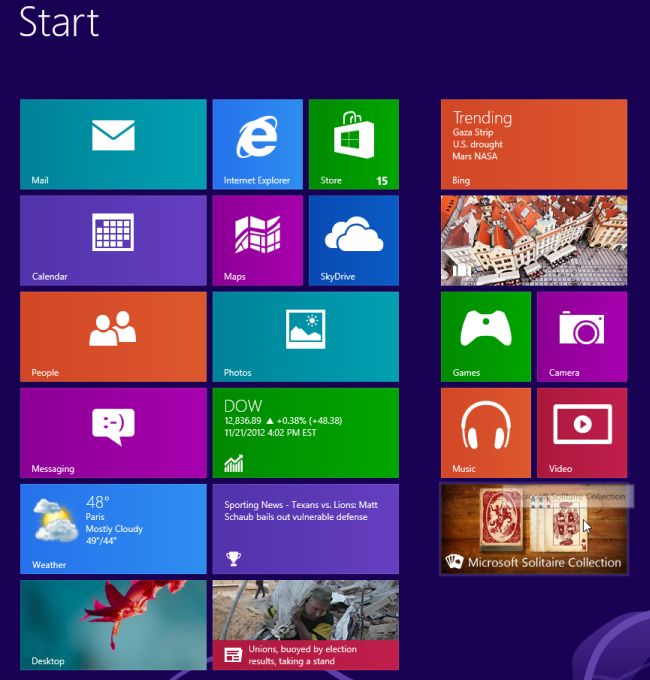Viewport: 650px width, 680px height.
Task: Click the Mostly Cloudy weather text
Action: coord(114,529)
